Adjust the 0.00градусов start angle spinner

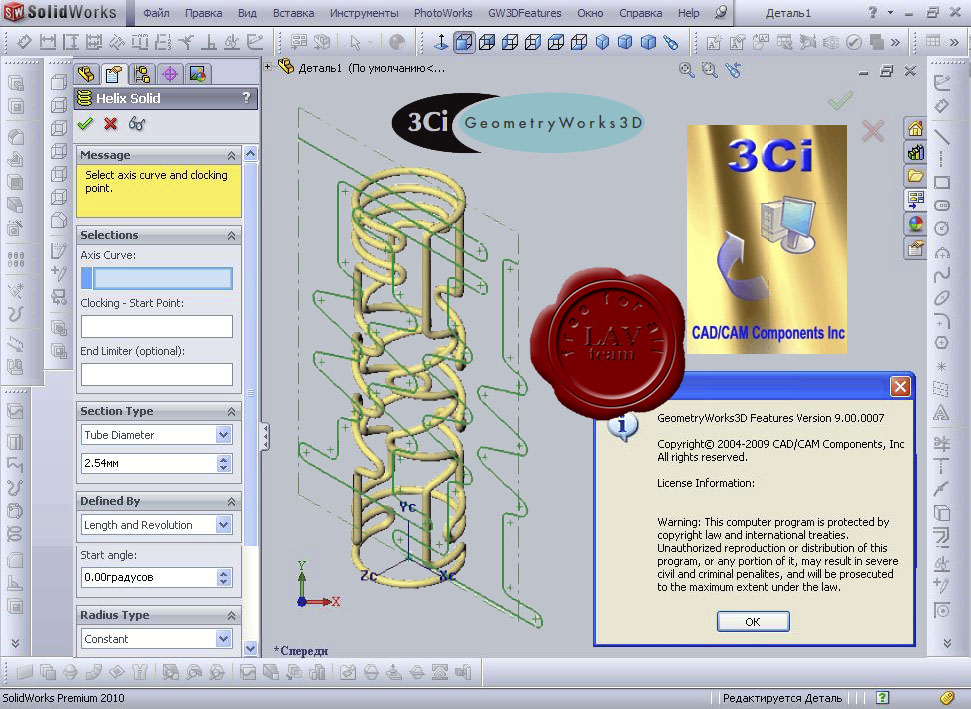coord(224,577)
